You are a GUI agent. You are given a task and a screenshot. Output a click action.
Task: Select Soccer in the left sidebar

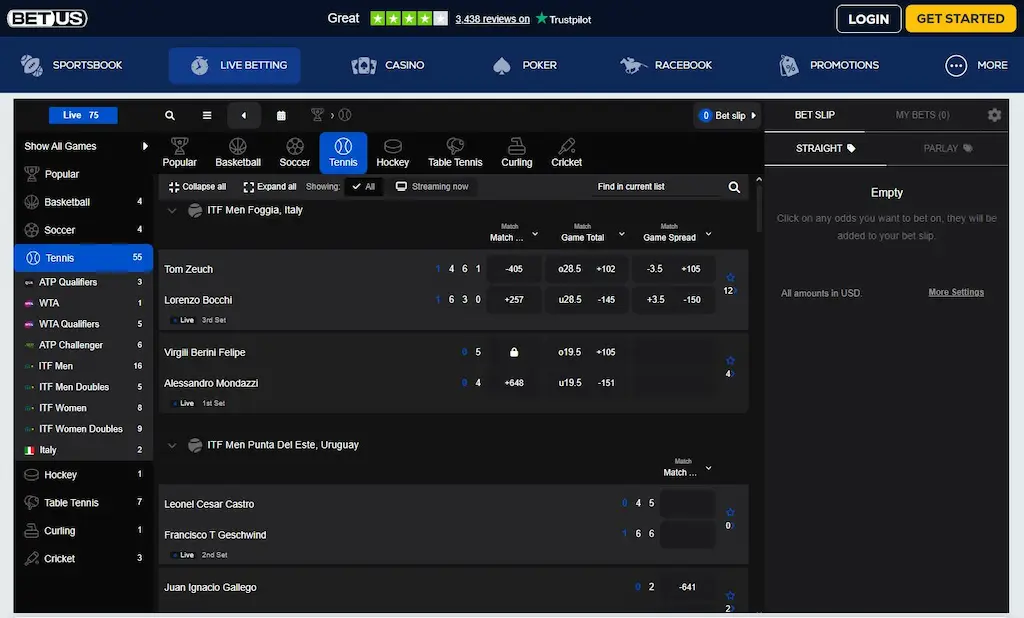click(84, 230)
